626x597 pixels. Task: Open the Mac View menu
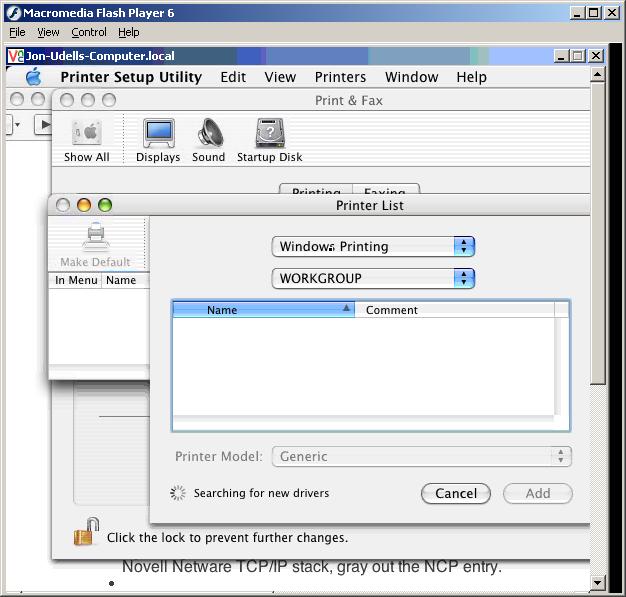point(280,77)
